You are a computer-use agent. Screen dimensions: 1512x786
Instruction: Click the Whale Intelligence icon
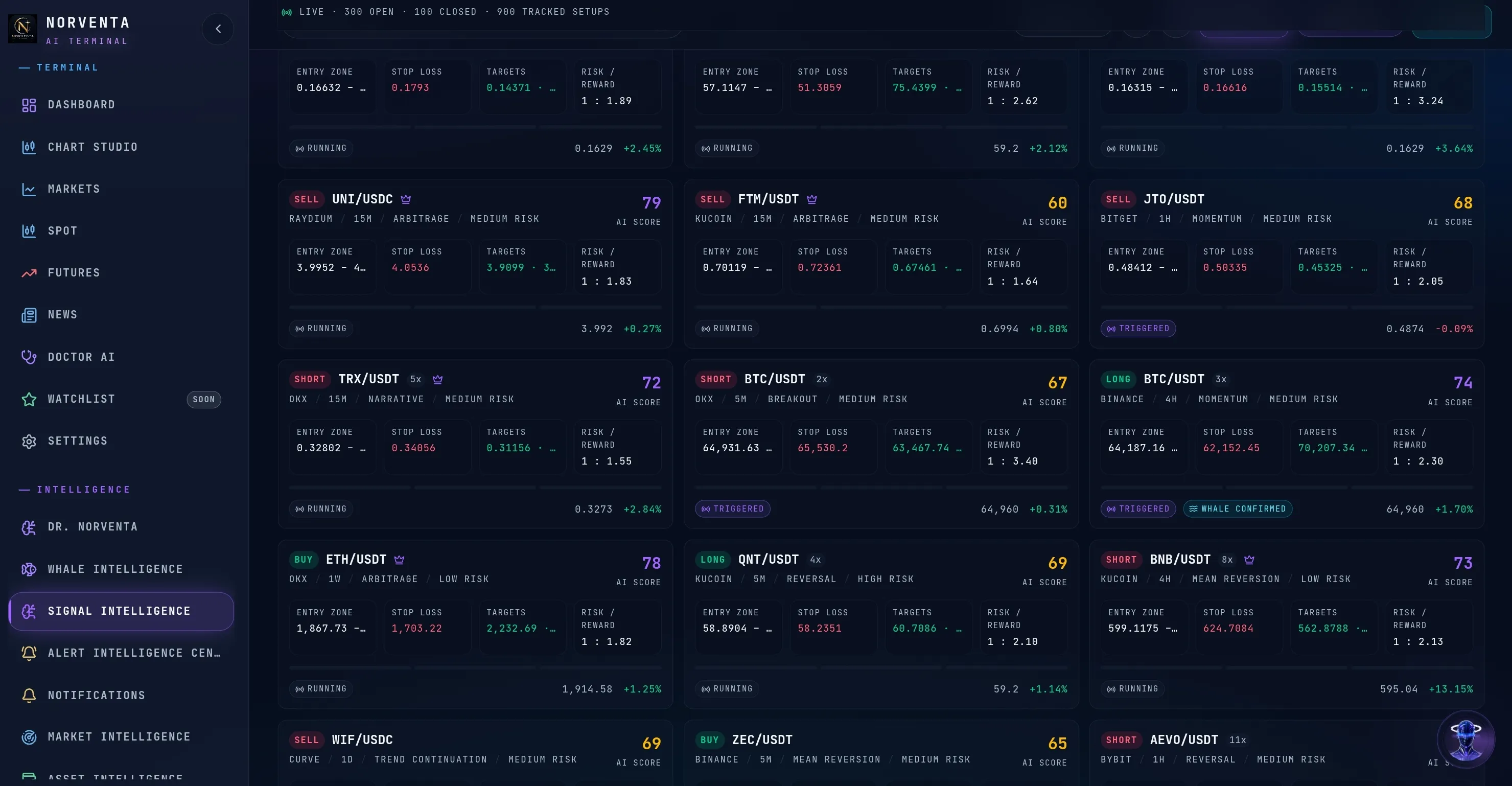tap(29, 569)
